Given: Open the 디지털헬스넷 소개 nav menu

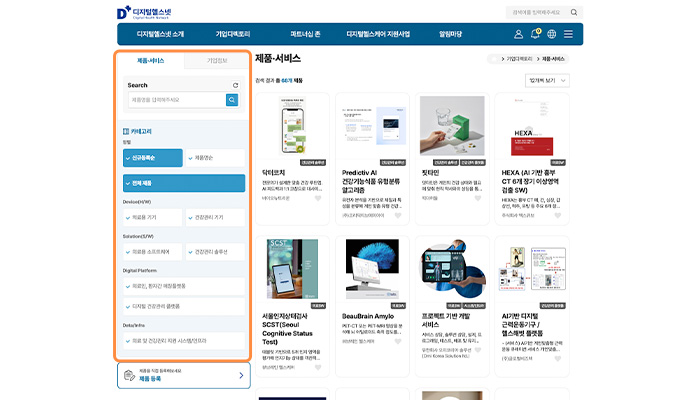Looking at the screenshot, I should point(160,34).
